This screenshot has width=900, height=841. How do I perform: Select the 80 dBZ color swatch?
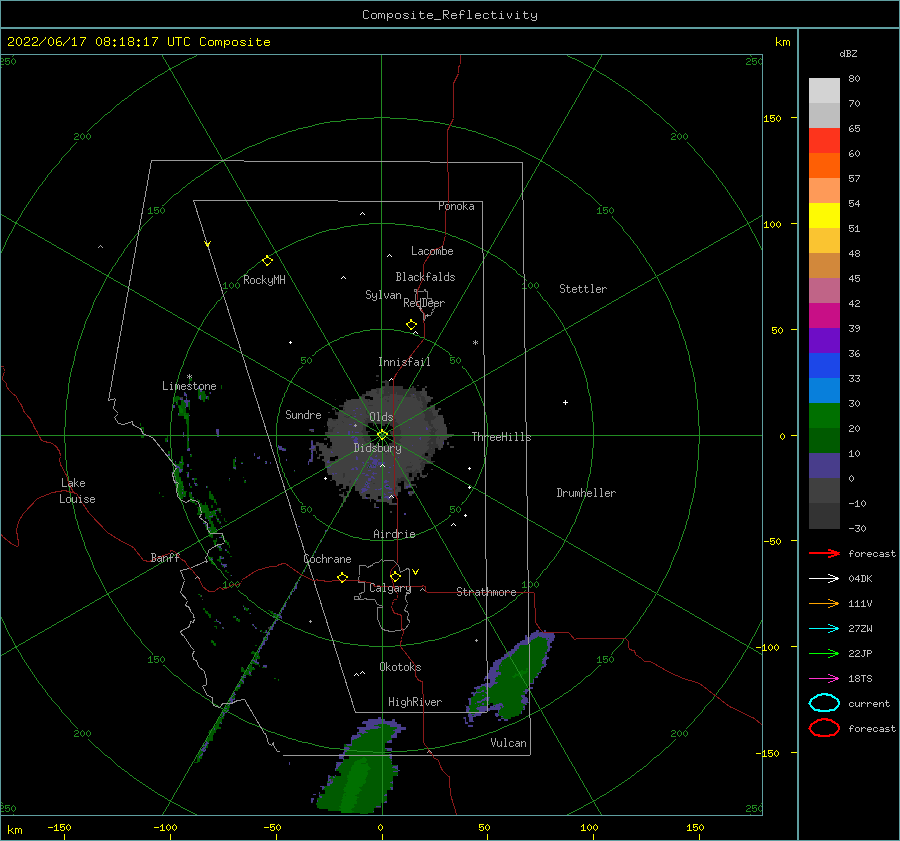pyautogui.click(x=824, y=90)
